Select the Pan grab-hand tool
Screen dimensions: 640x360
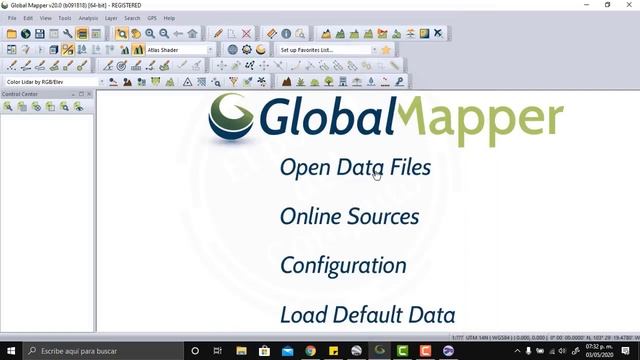click(x=136, y=34)
